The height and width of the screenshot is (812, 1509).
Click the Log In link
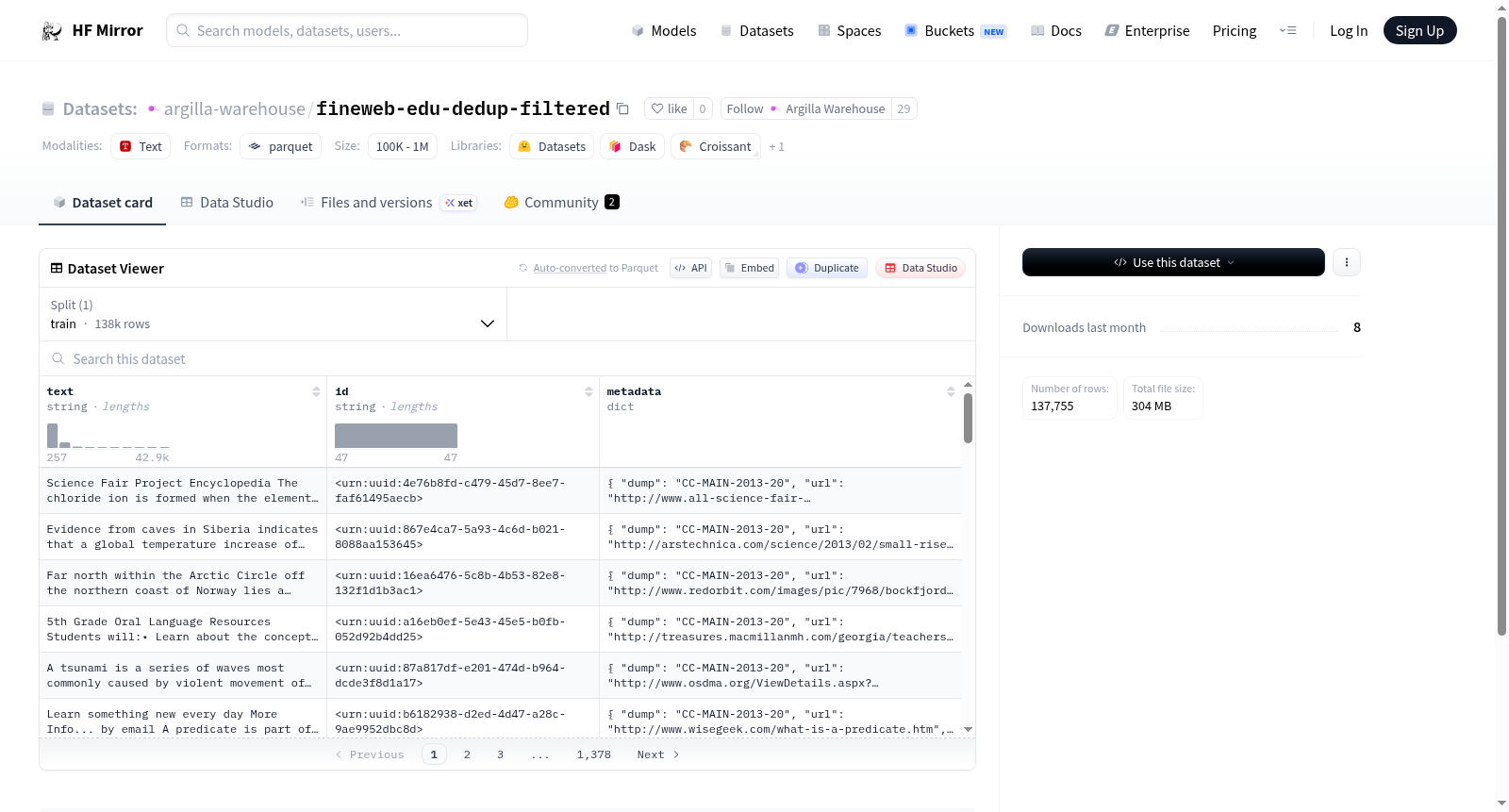(1349, 30)
